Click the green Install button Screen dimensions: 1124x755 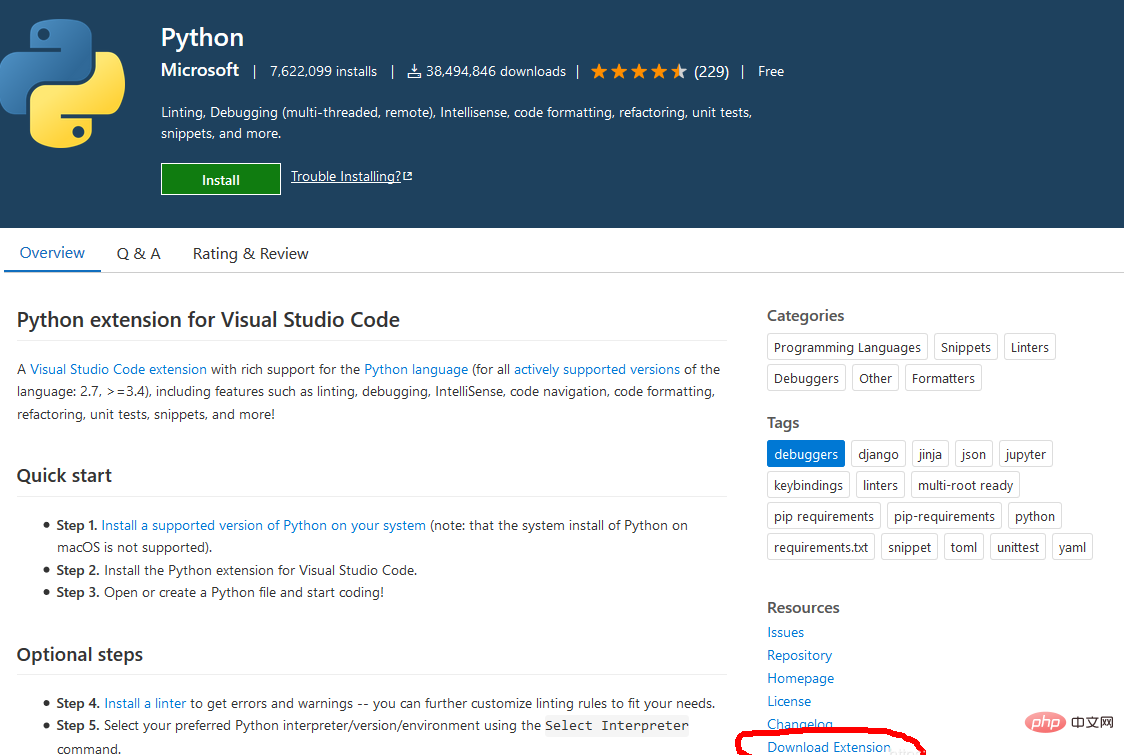[221, 179]
